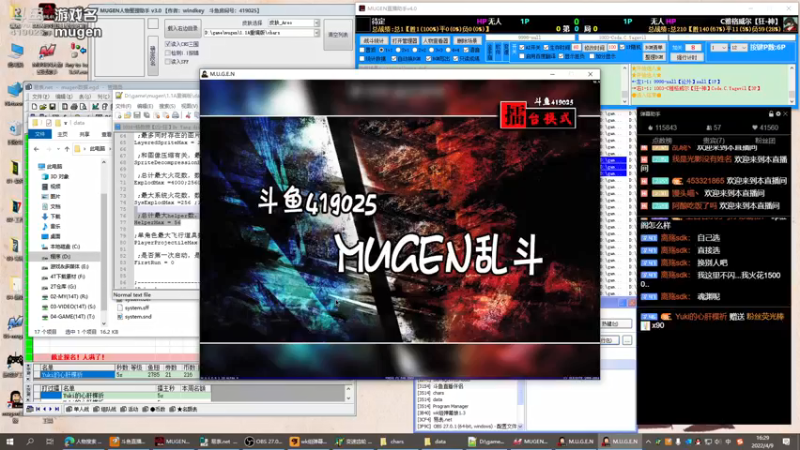
Task: Click the red number input field showing 8
Action: point(693,47)
